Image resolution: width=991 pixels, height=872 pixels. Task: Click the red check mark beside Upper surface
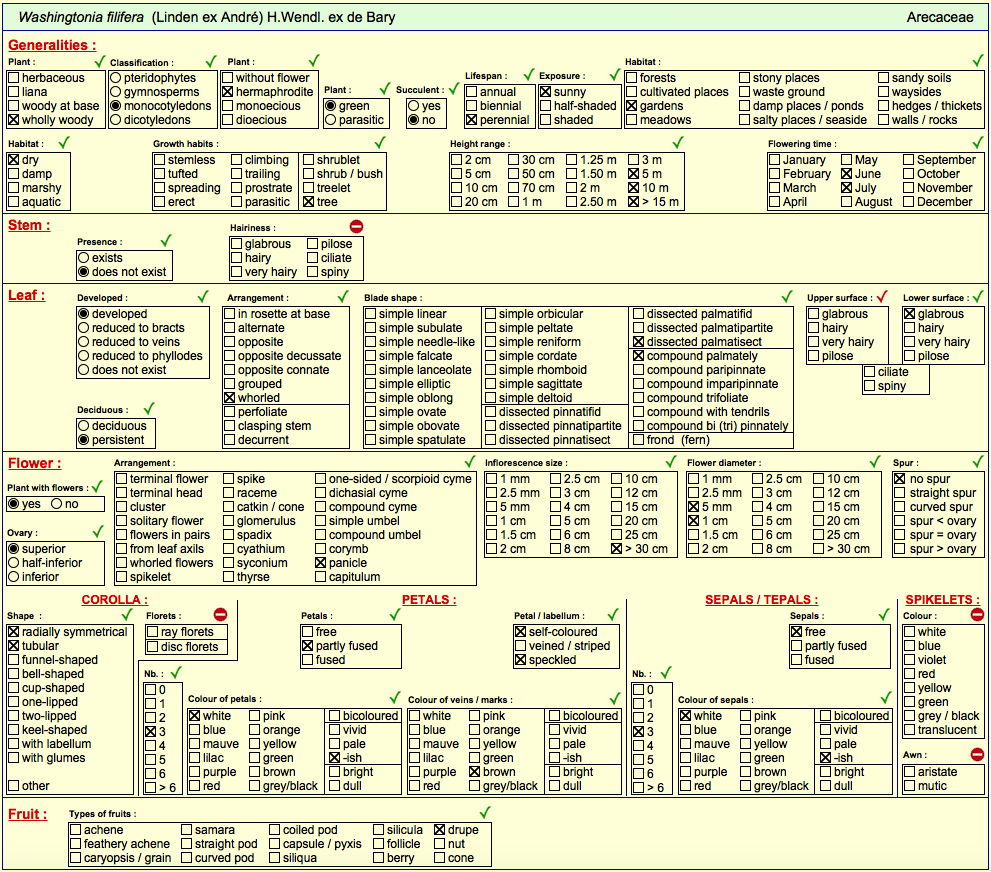click(882, 296)
